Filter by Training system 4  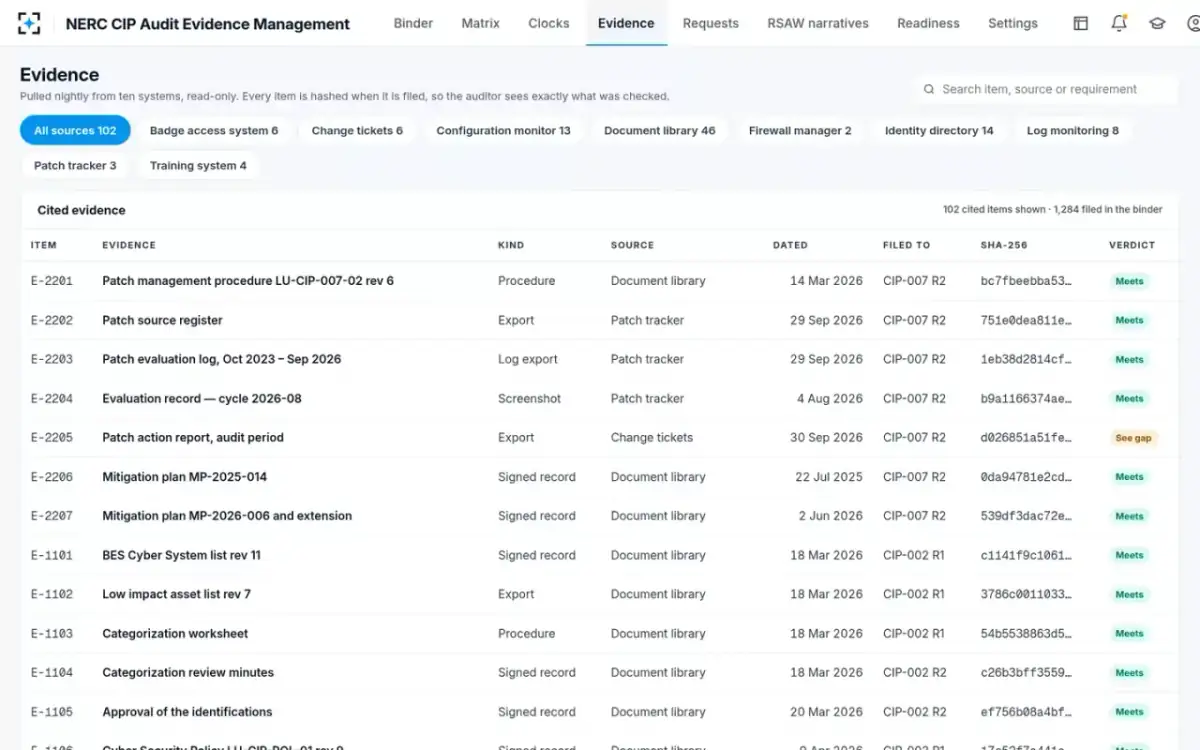click(198, 165)
